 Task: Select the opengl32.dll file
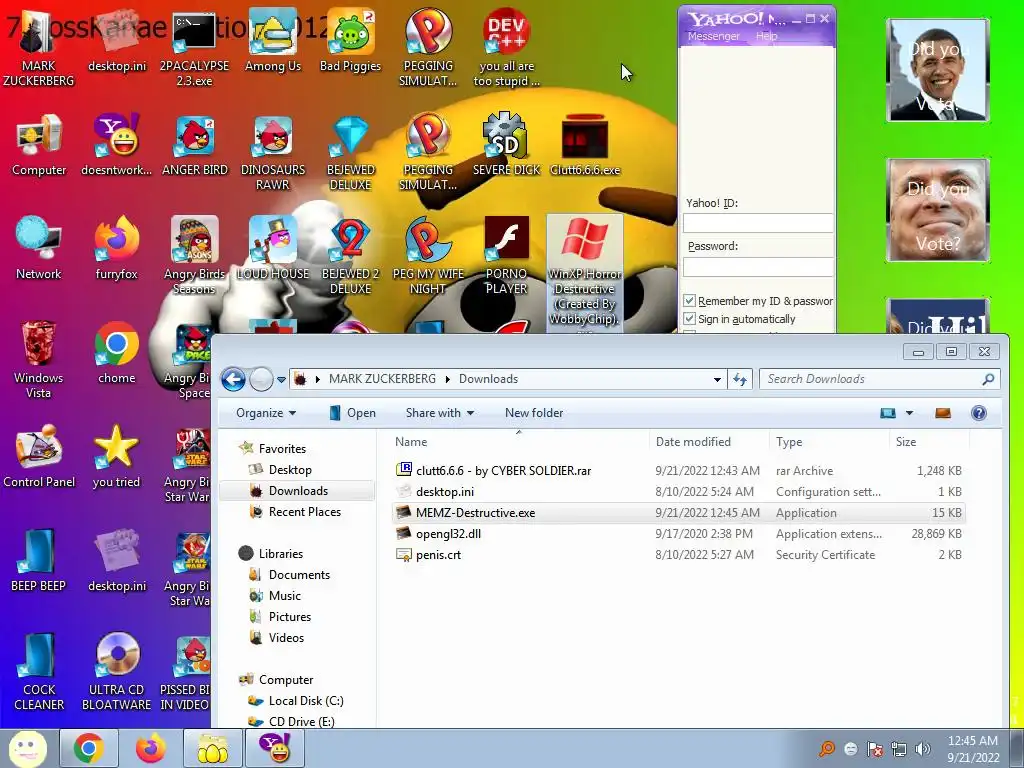[x=679, y=534]
